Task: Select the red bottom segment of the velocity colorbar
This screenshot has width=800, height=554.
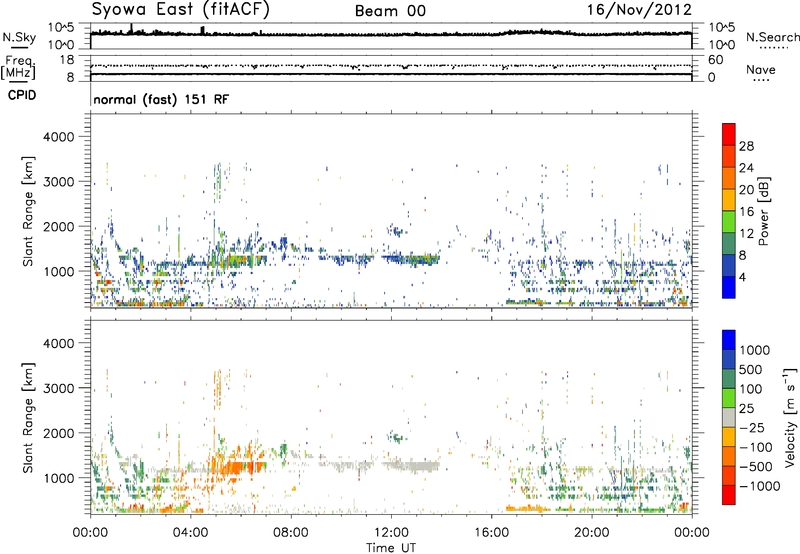Action: (x=729, y=495)
